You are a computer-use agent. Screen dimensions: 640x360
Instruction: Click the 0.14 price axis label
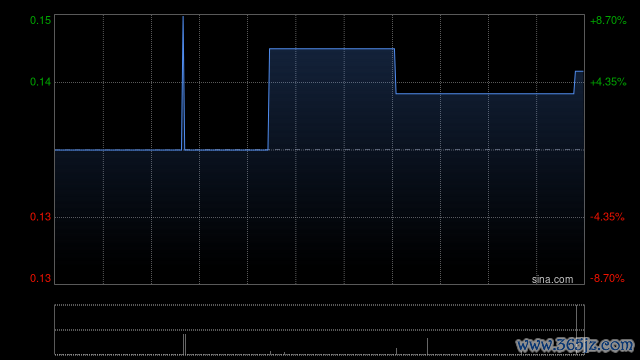click(x=40, y=82)
